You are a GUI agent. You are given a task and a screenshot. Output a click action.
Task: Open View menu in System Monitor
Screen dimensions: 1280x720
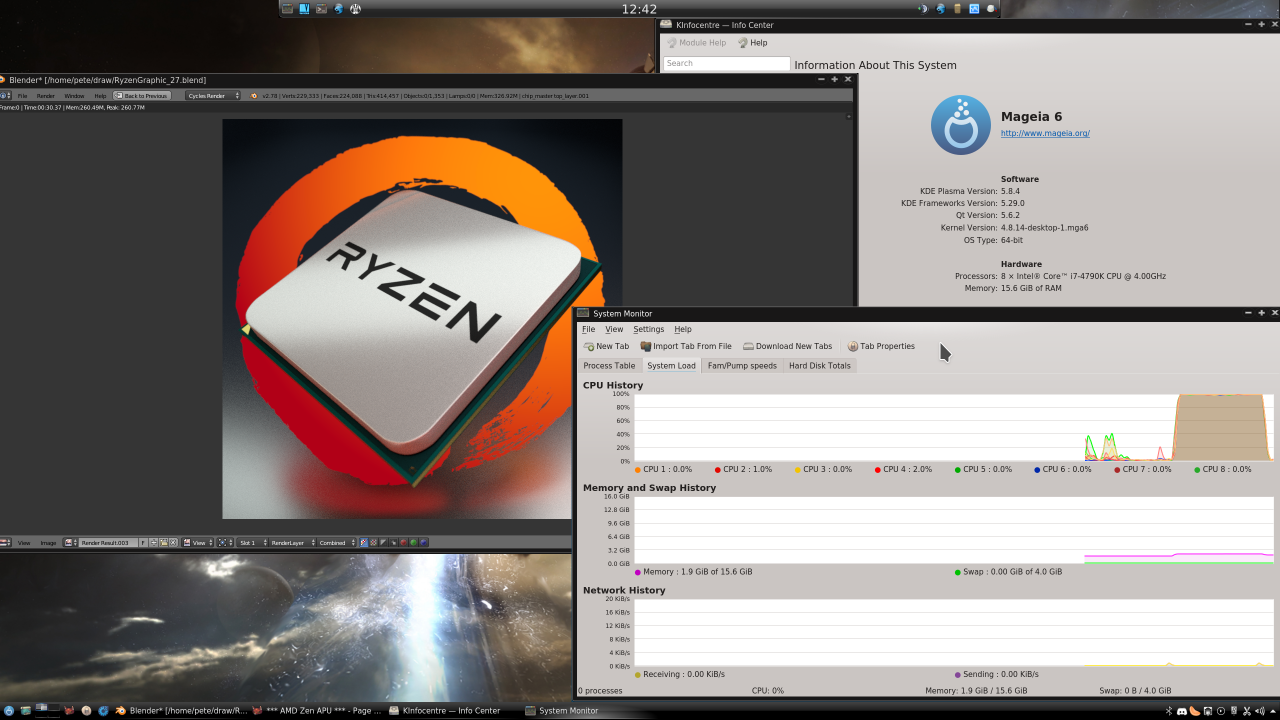614,329
